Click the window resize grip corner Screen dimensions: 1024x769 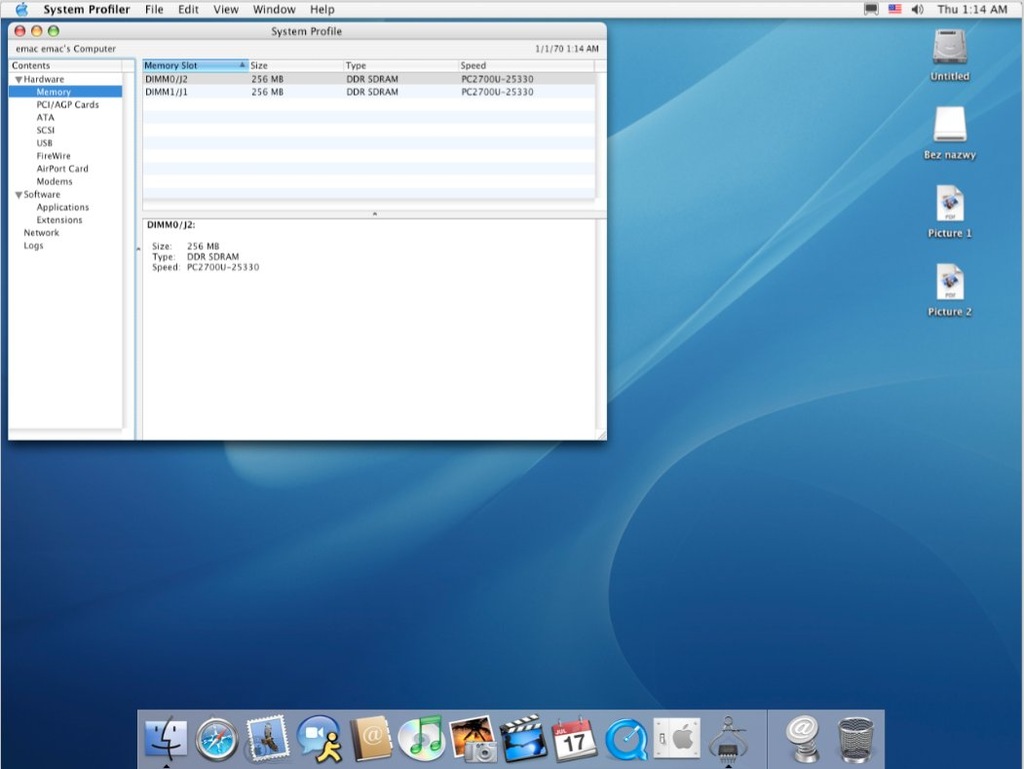click(601, 435)
